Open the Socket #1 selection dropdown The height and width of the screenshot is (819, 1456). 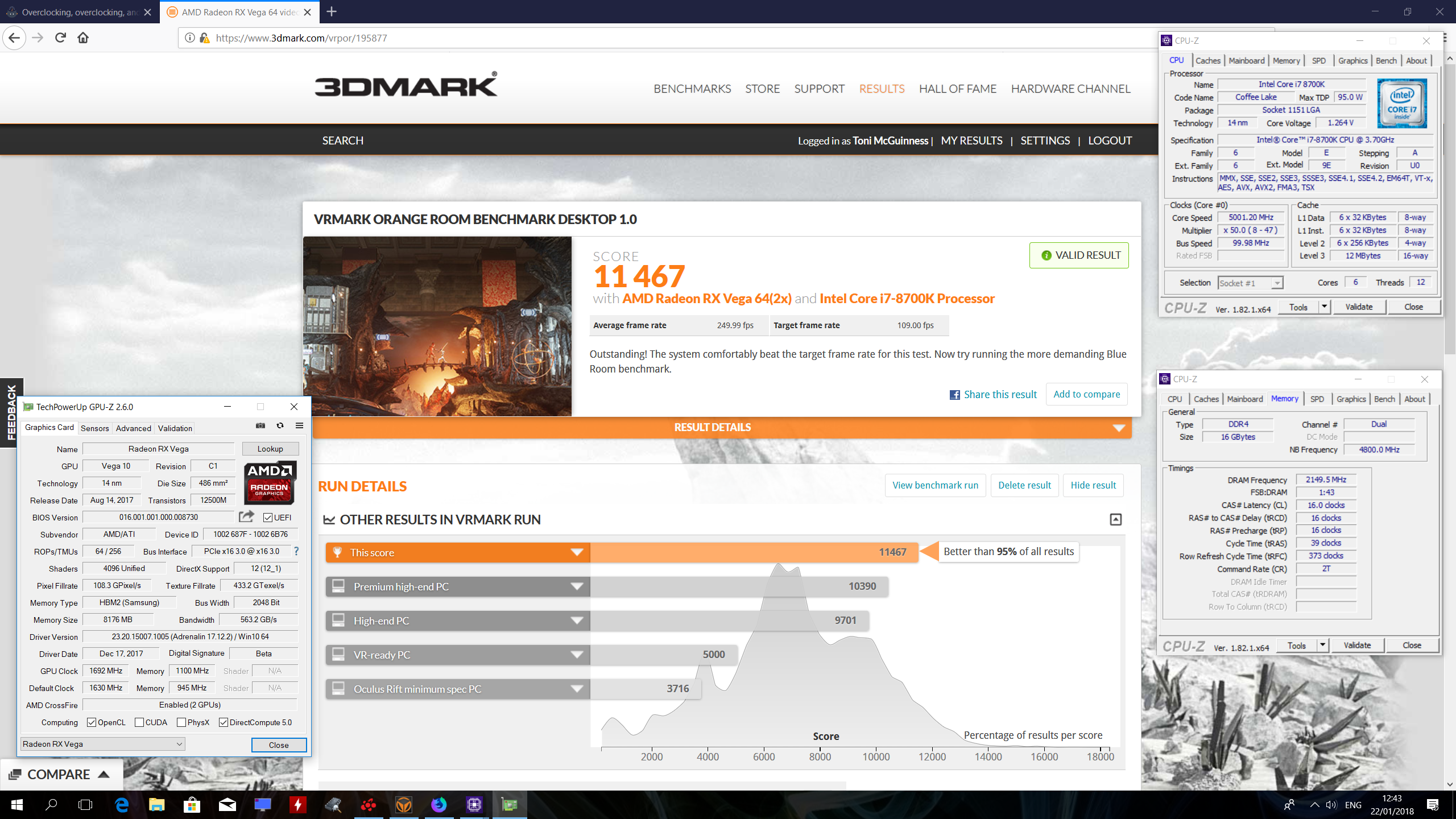(x=1251, y=283)
